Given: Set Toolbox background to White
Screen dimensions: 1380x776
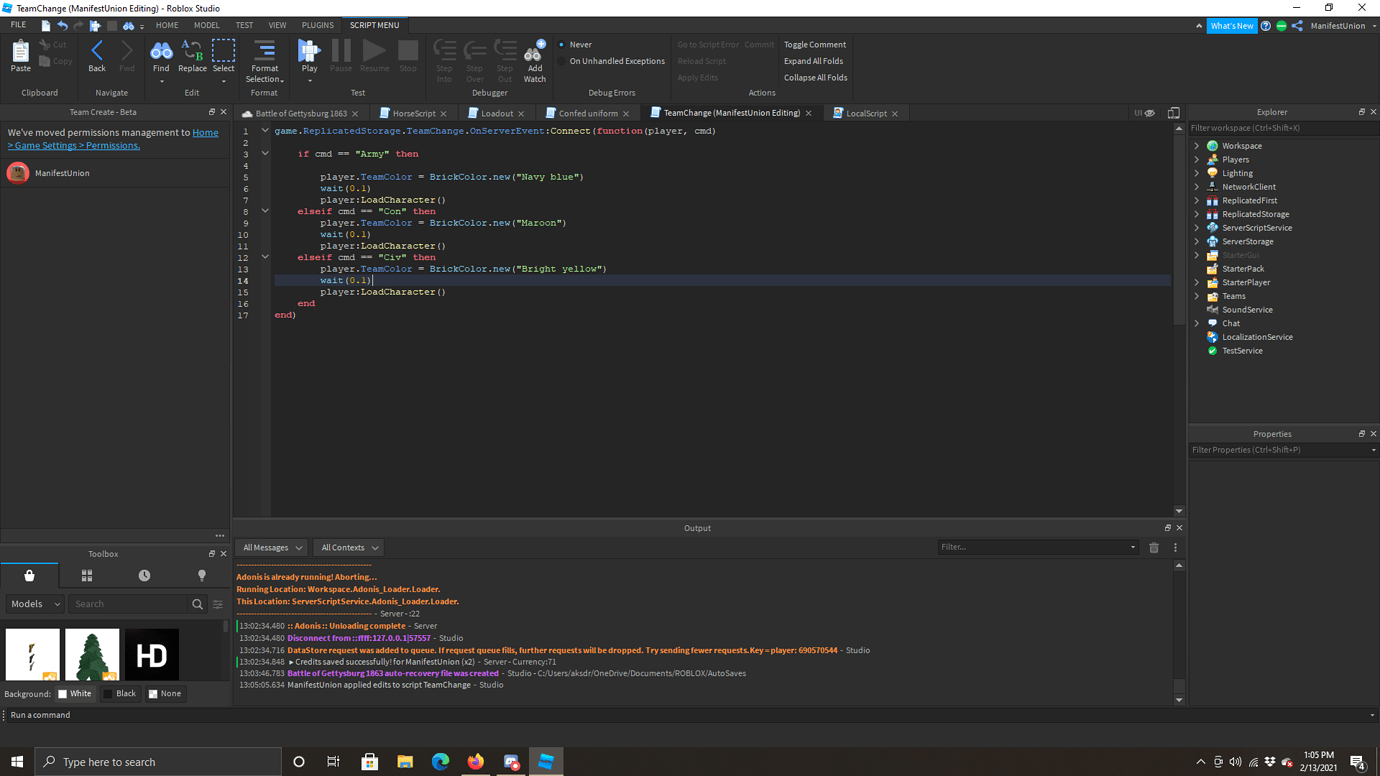Looking at the screenshot, I should click(x=75, y=694).
